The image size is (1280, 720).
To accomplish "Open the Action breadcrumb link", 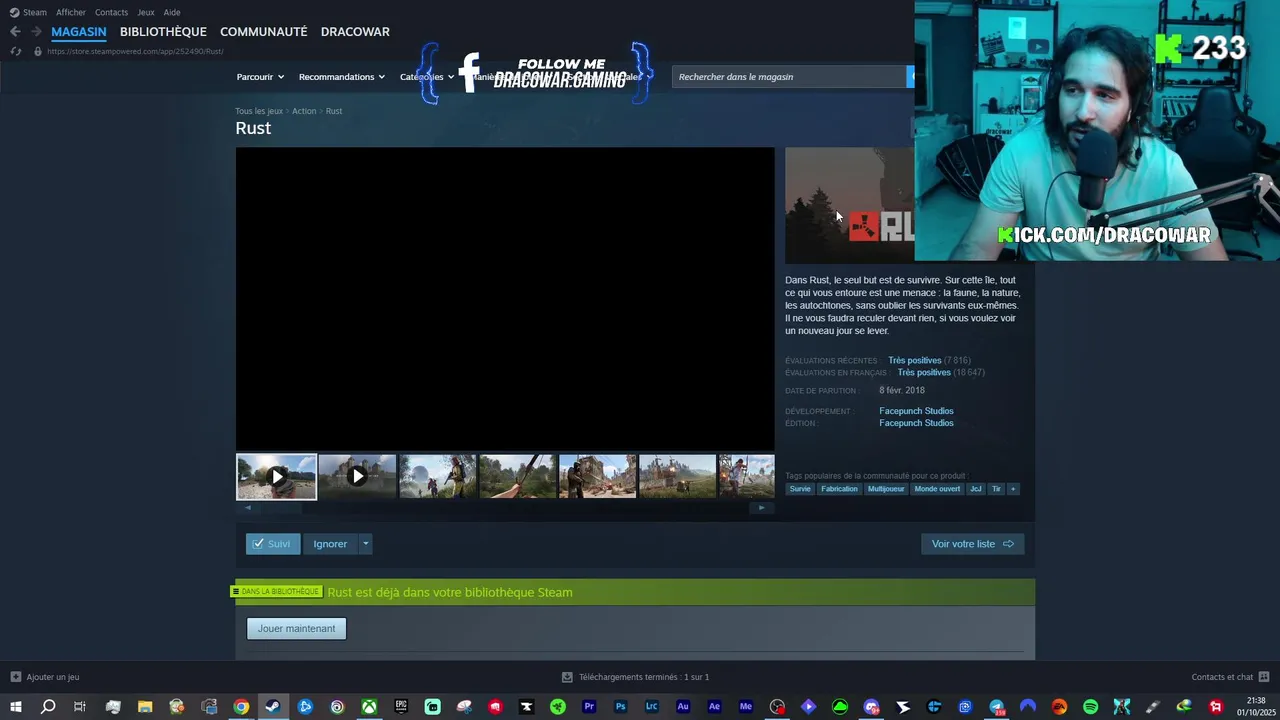I will click(304, 111).
